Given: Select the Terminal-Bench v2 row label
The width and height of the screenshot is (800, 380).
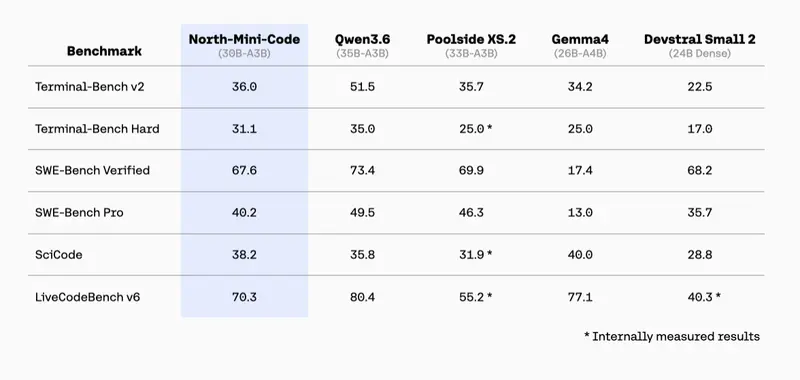Looking at the screenshot, I should click(90, 87).
